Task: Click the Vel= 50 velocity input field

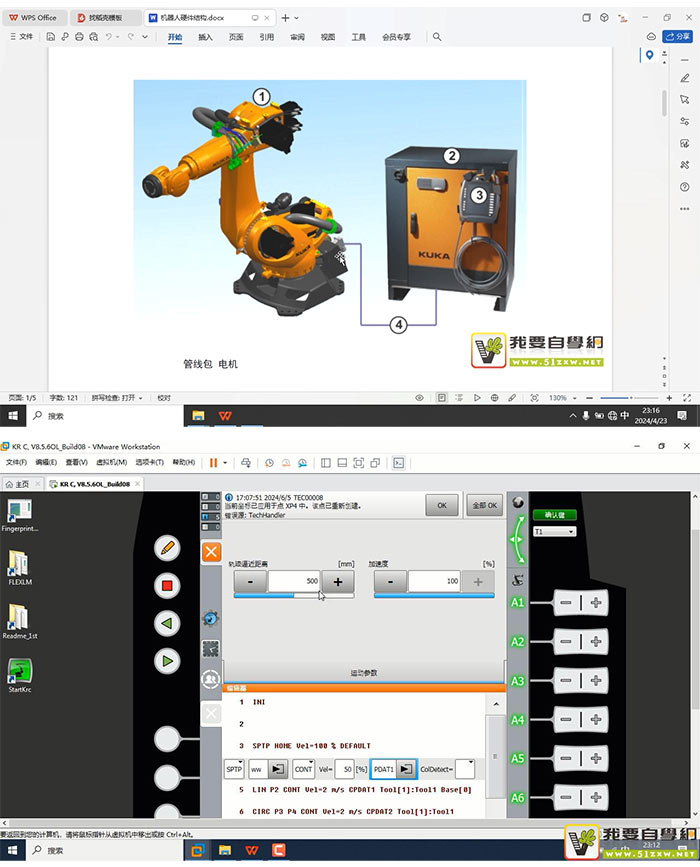Action: click(x=344, y=769)
